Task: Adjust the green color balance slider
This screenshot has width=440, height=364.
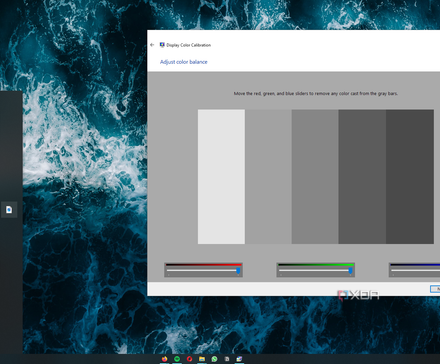Action: [350, 271]
